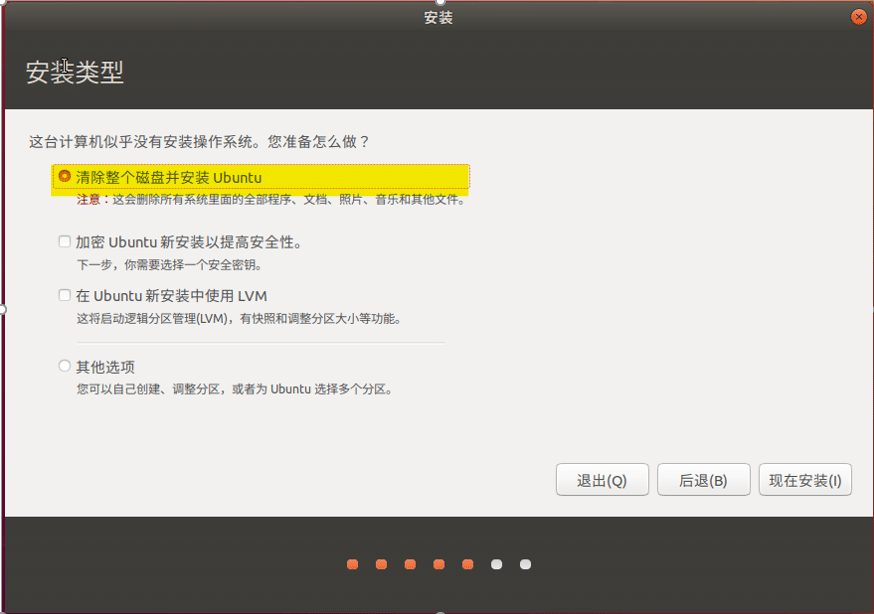Click the red "注意" warning text
874x614 pixels.
pyautogui.click(x=93, y=200)
